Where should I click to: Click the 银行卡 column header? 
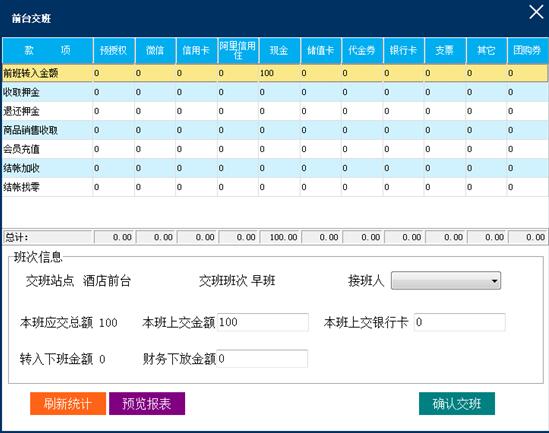click(404, 50)
